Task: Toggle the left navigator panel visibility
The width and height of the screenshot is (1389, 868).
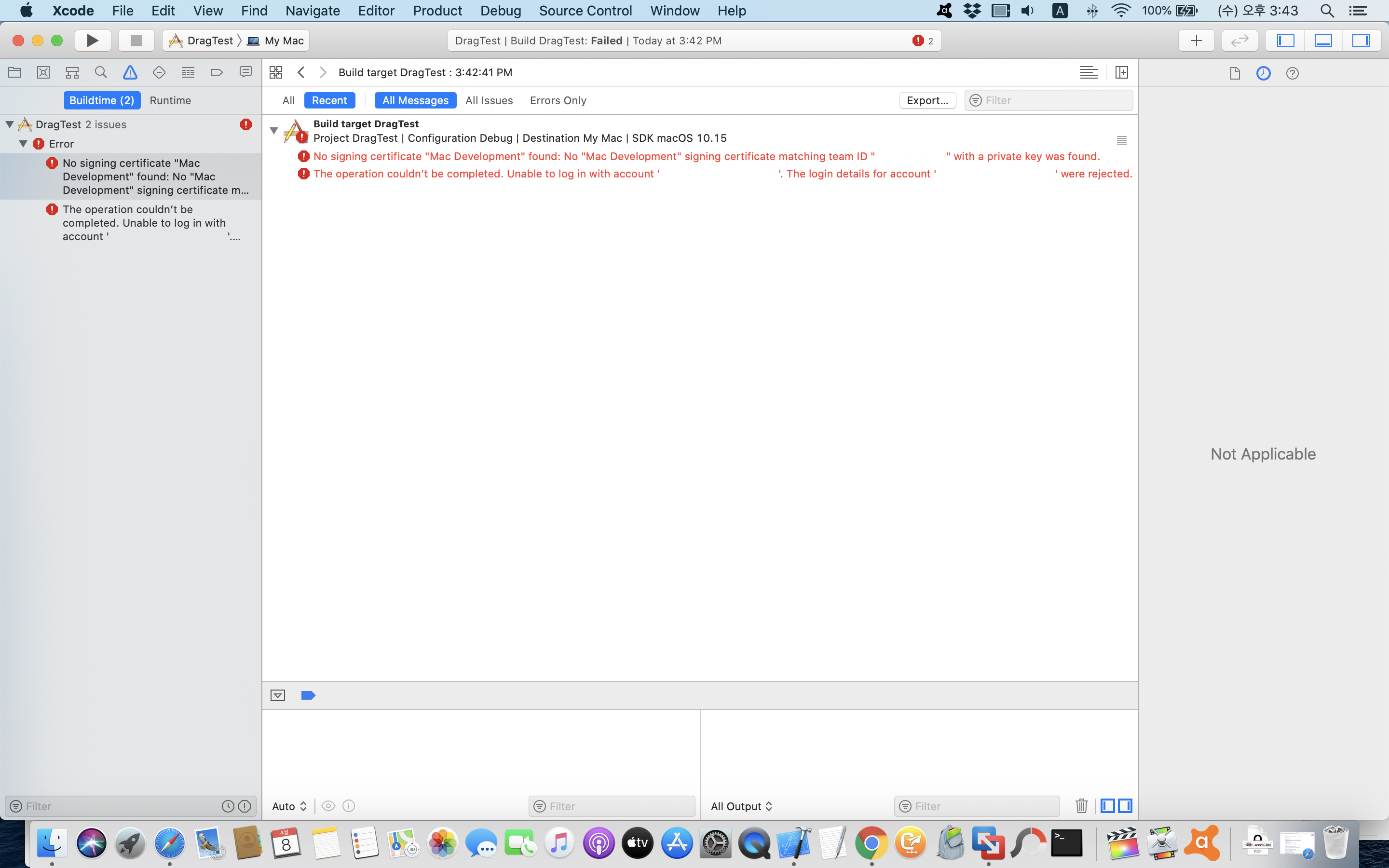Action: click(1286, 41)
